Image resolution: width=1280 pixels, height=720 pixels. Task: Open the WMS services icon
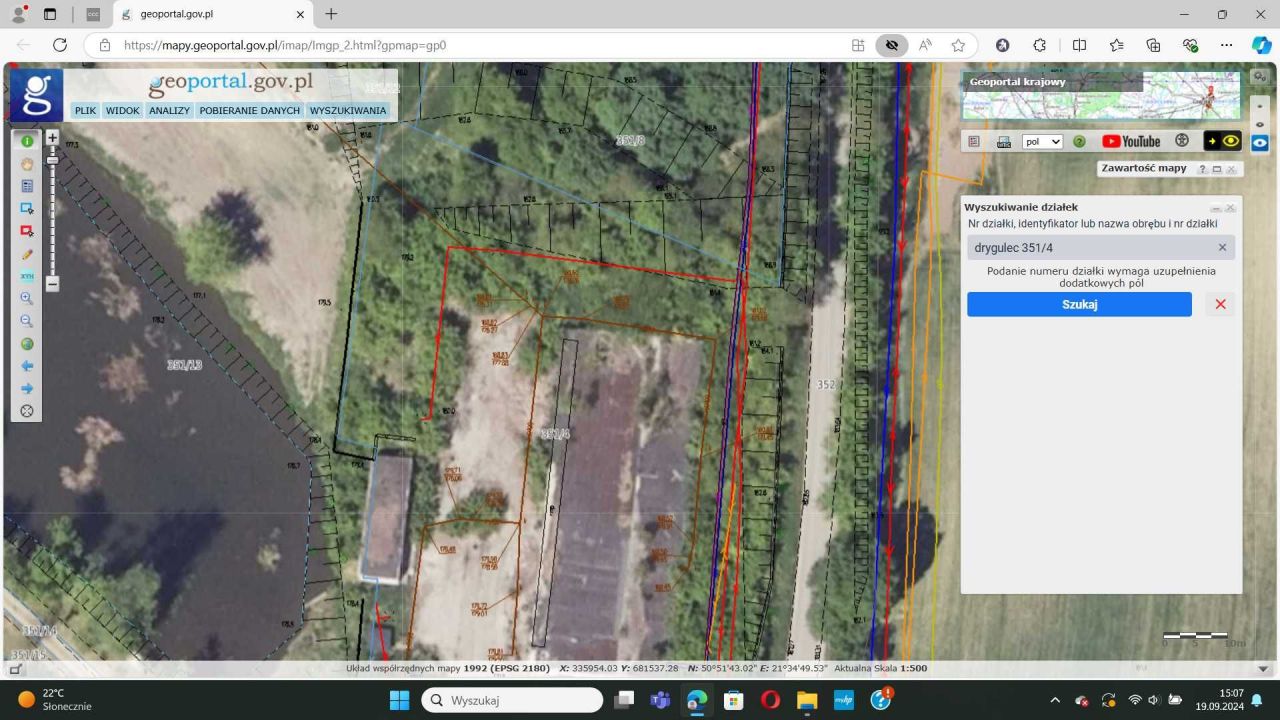[1003, 142]
